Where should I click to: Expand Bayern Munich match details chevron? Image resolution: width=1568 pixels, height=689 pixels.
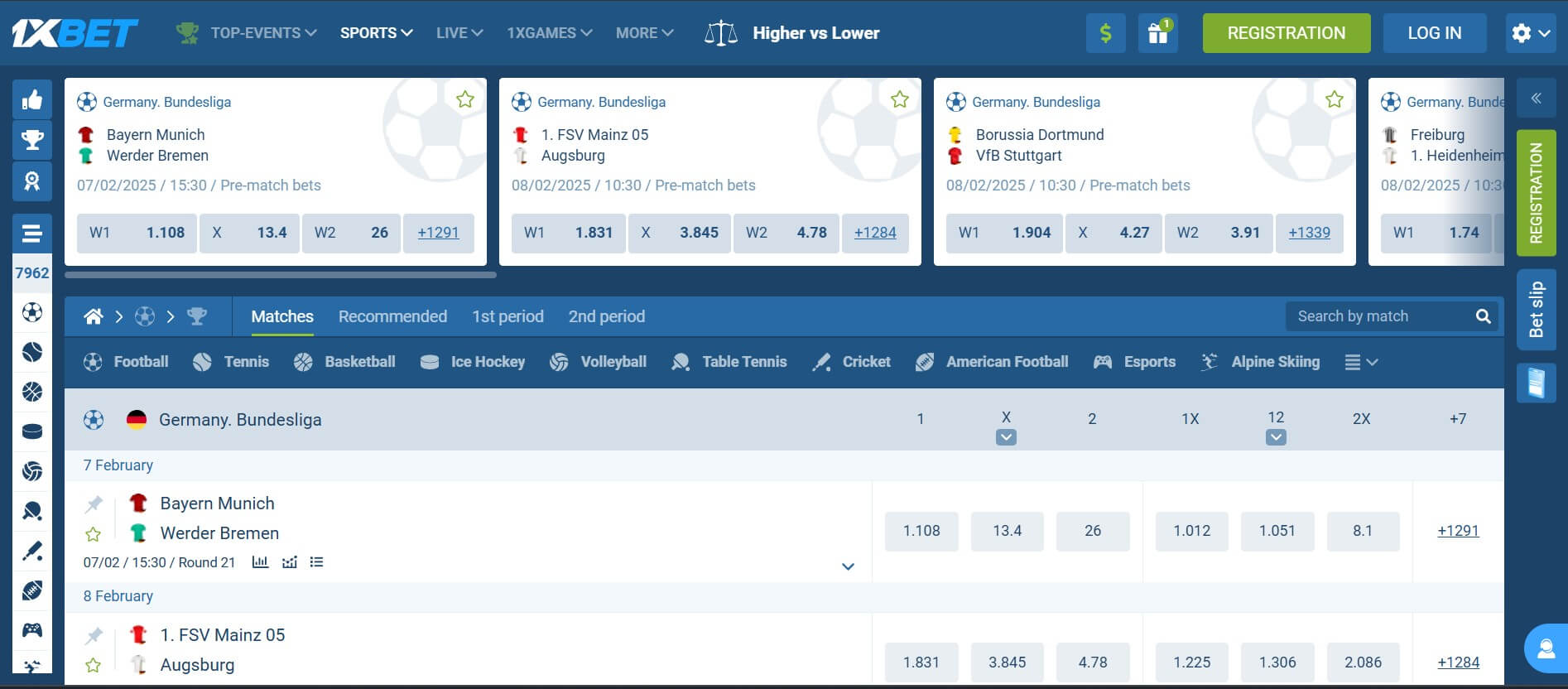tap(848, 566)
